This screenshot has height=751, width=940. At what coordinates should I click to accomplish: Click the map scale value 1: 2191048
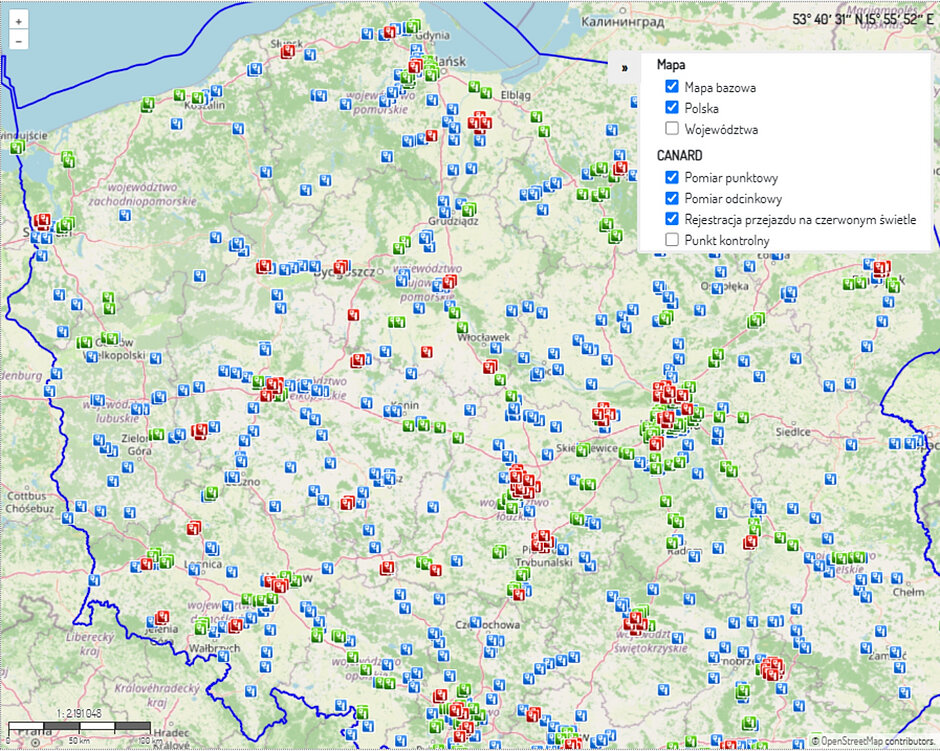coord(79,714)
